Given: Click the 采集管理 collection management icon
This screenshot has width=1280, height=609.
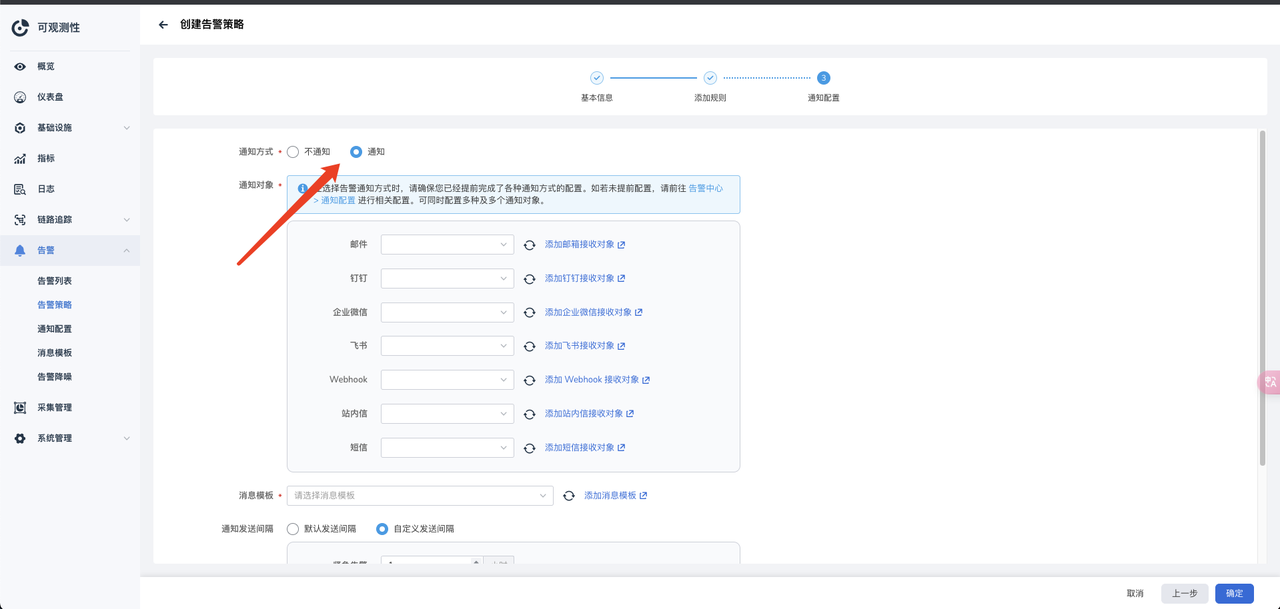Looking at the screenshot, I should pyautogui.click(x=19, y=406).
